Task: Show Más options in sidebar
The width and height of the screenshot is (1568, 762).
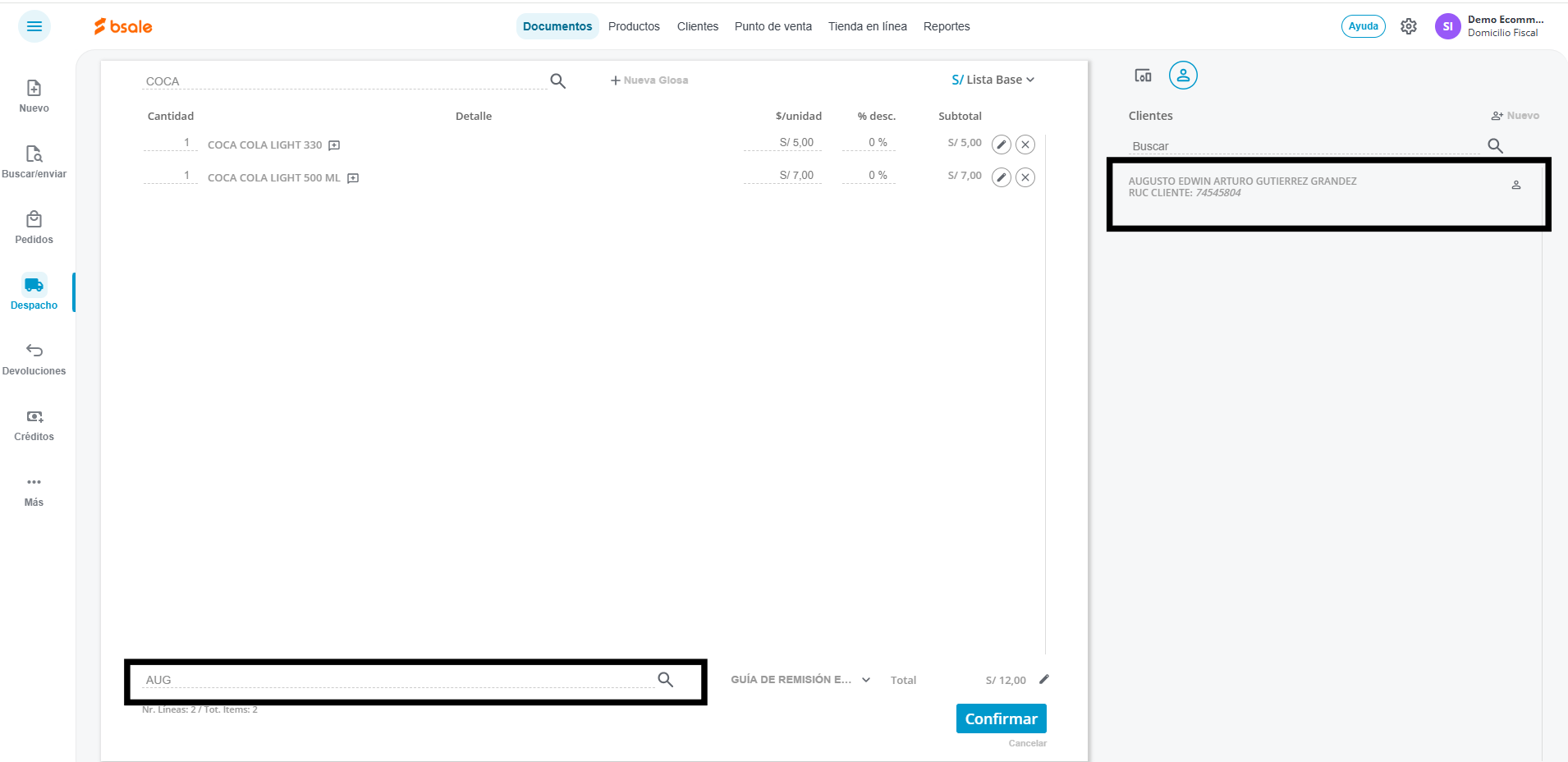Action: [34, 490]
